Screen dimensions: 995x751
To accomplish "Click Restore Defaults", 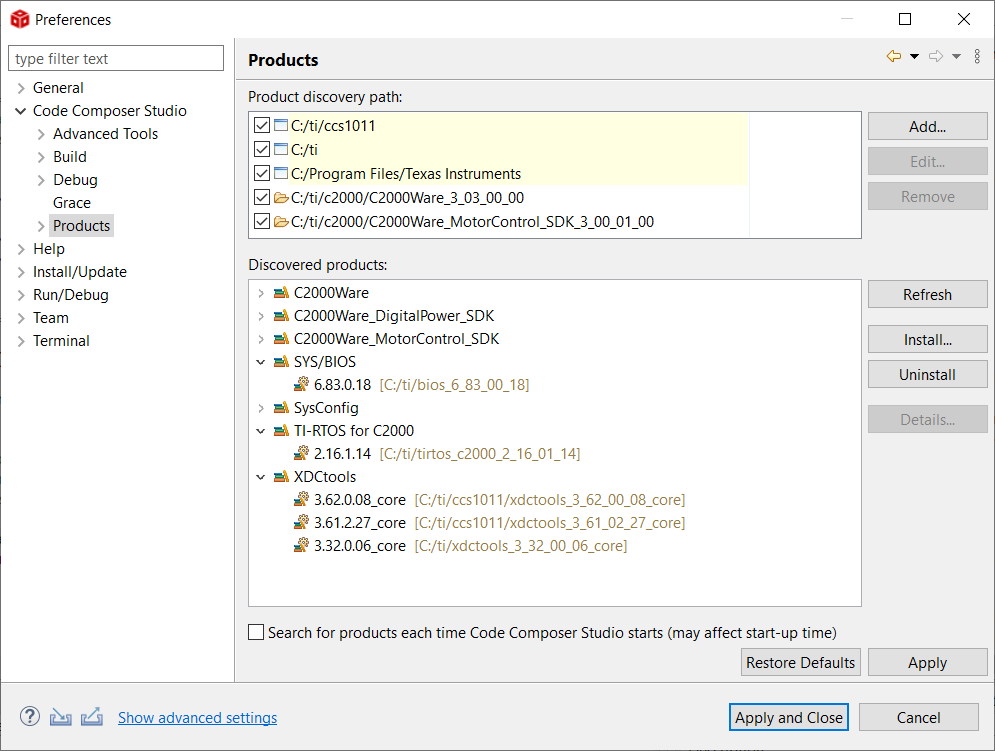I will (x=800, y=662).
